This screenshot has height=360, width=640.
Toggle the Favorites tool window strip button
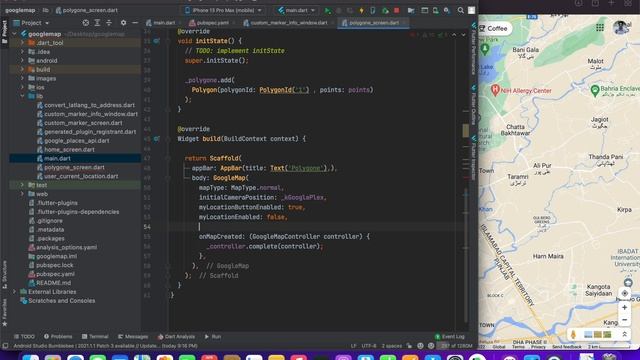(4, 312)
